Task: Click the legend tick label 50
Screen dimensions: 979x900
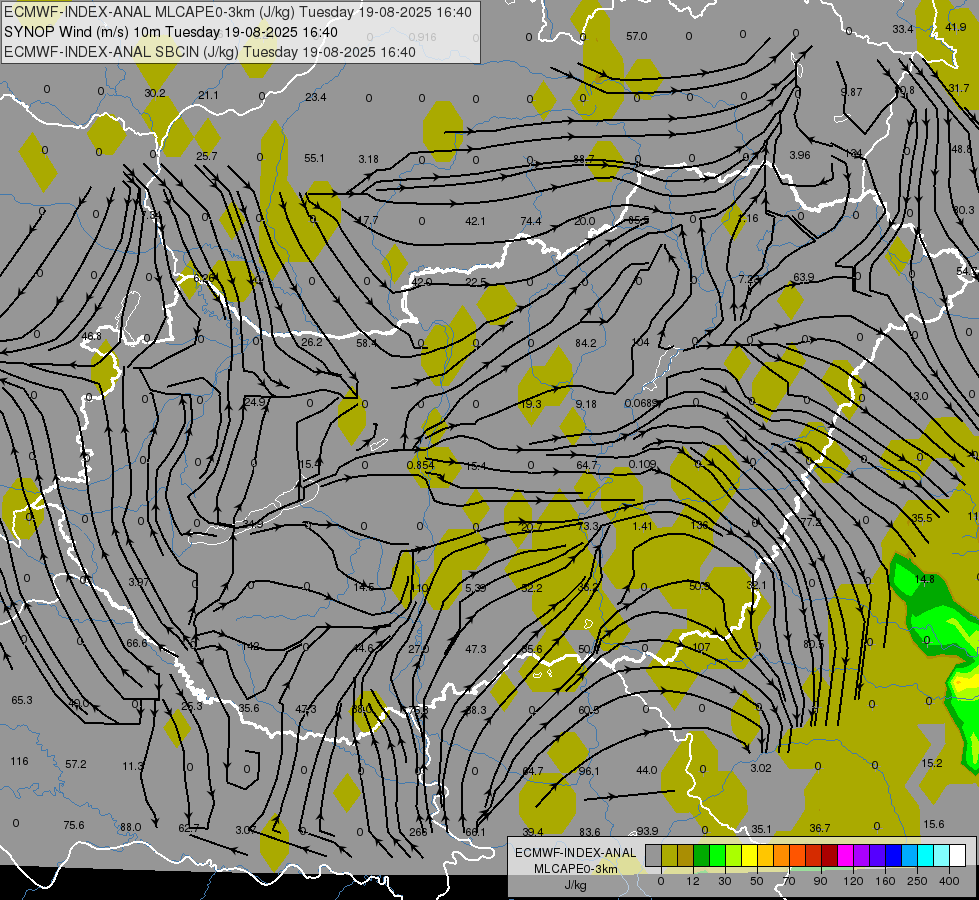Action: tap(757, 881)
